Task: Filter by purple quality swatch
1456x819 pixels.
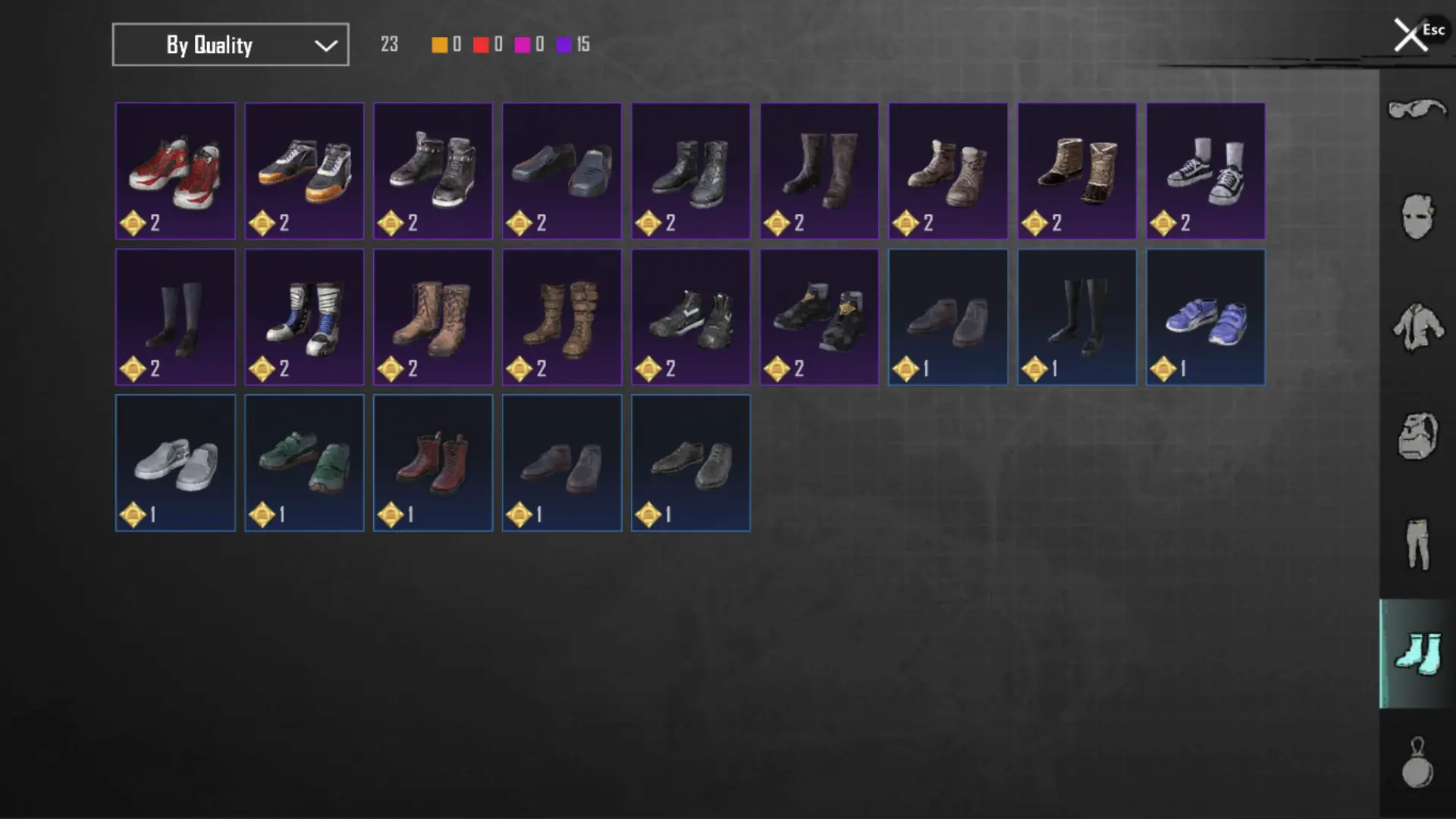Action: click(x=563, y=45)
